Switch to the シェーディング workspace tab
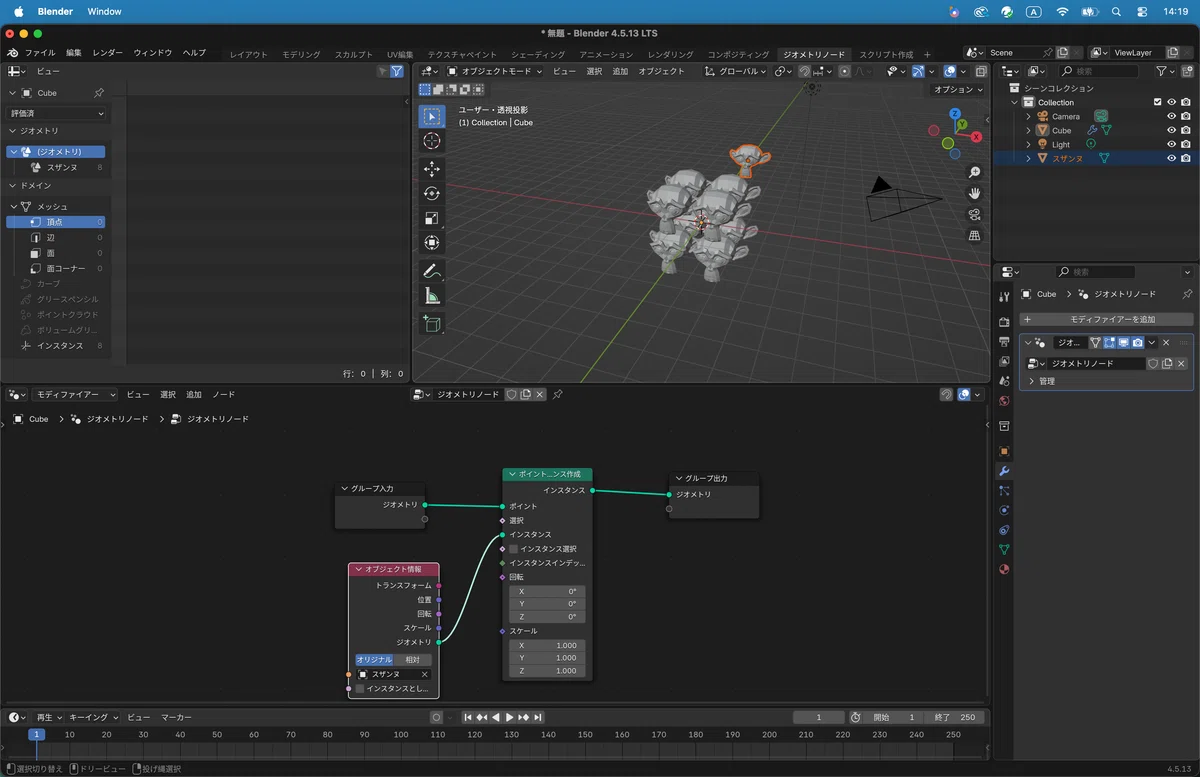The height and width of the screenshot is (777, 1200). 538,54
